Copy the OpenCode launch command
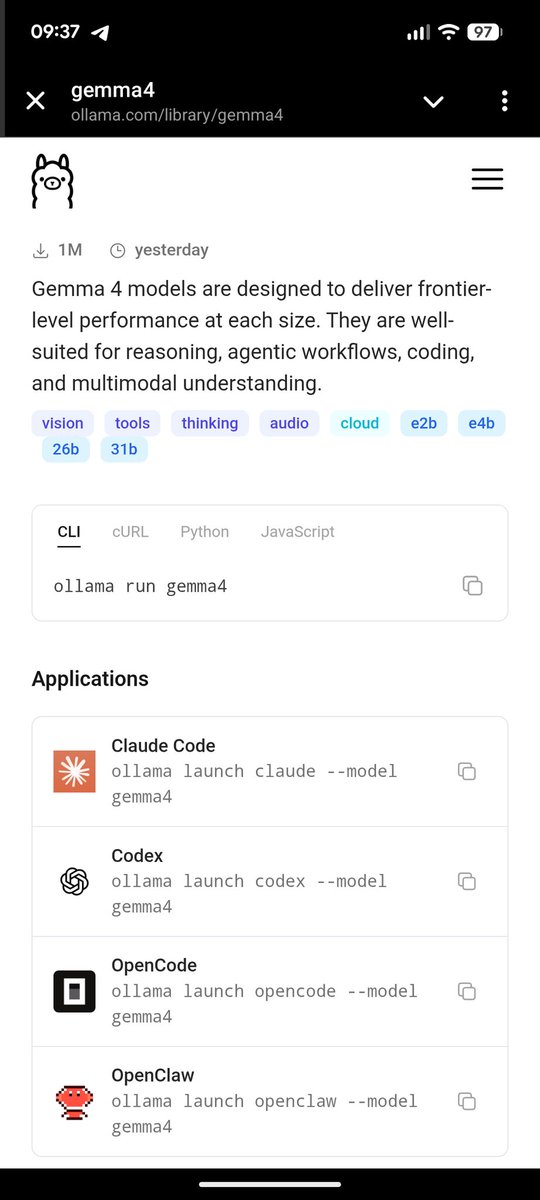Image resolution: width=540 pixels, height=1200 pixels. tap(466, 991)
